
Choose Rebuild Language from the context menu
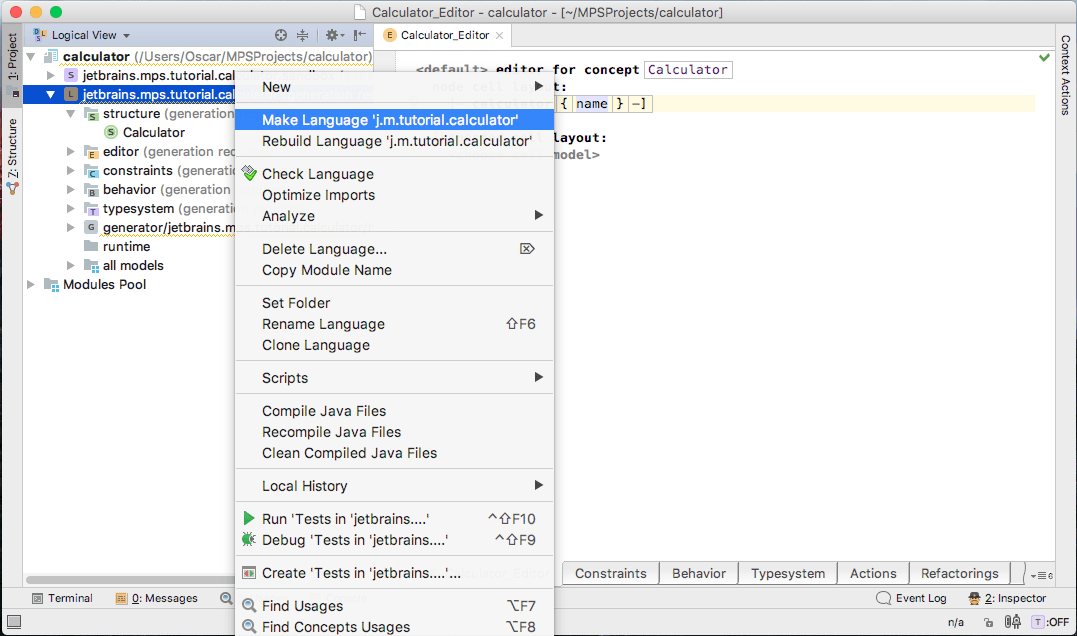tap(396, 141)
